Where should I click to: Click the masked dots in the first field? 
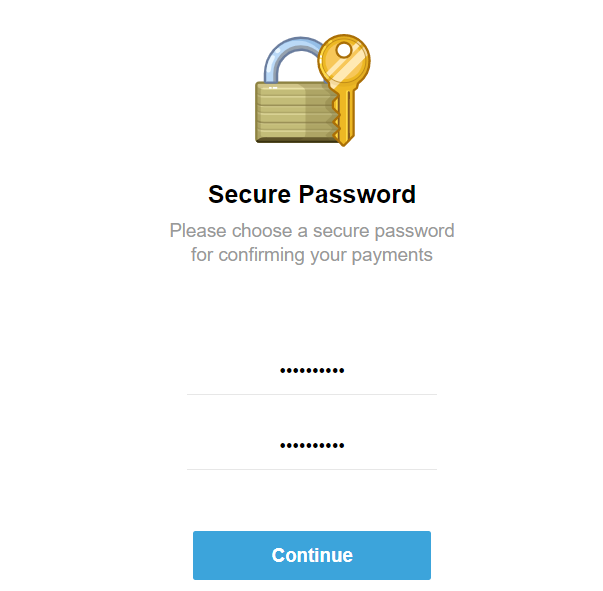(312, 371)
